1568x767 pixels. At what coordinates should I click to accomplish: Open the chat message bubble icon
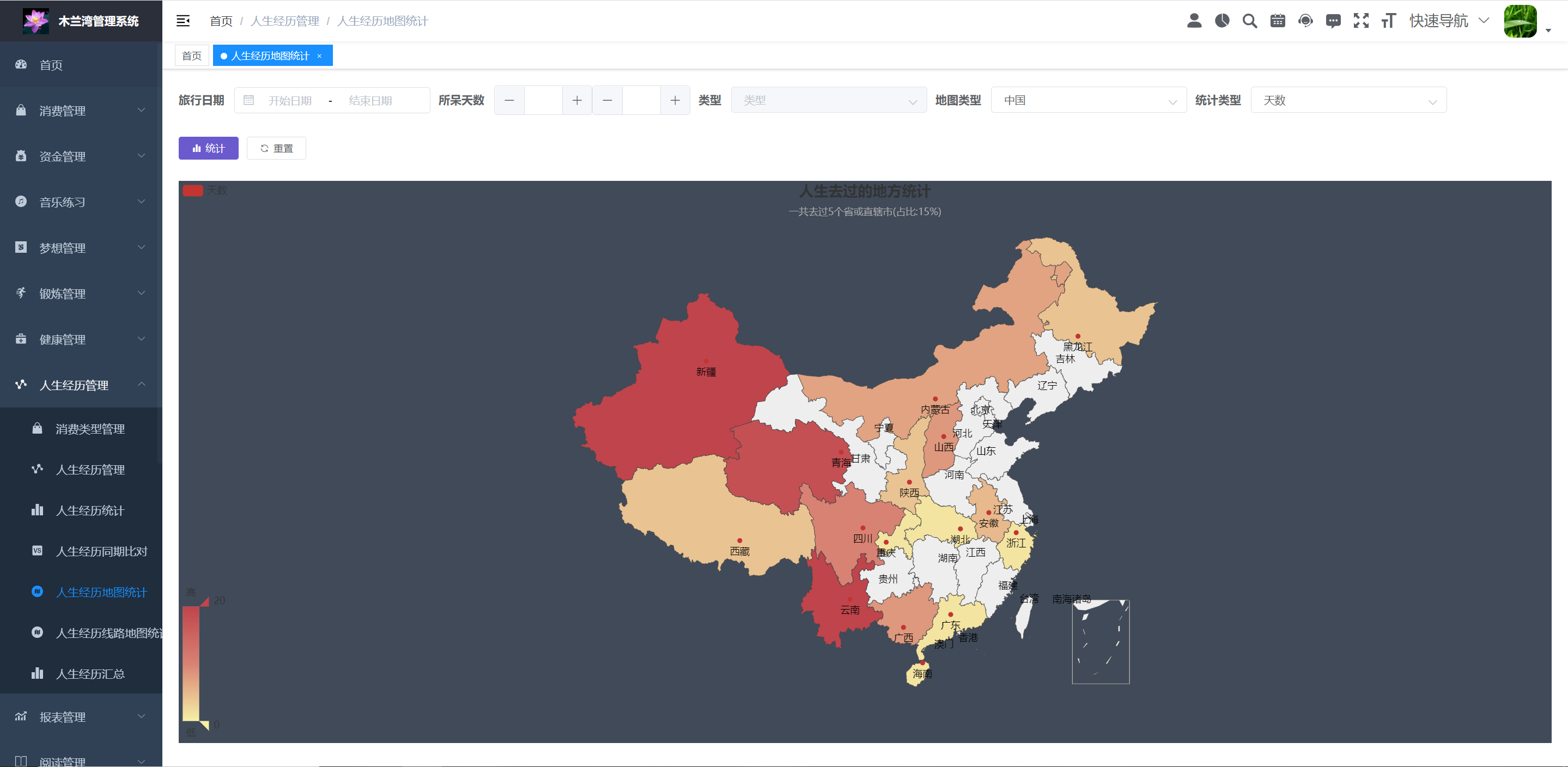[x=1333, y=21]
